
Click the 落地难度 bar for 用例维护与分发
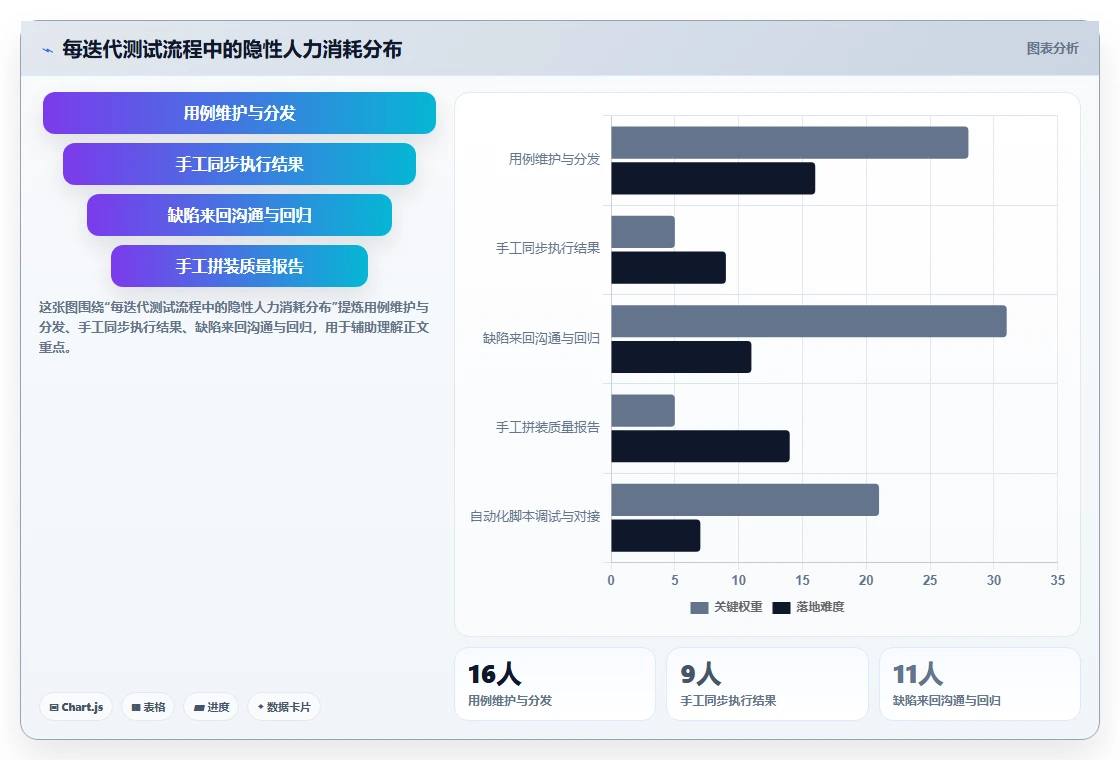pyautogui.click(x=713, y=179)
